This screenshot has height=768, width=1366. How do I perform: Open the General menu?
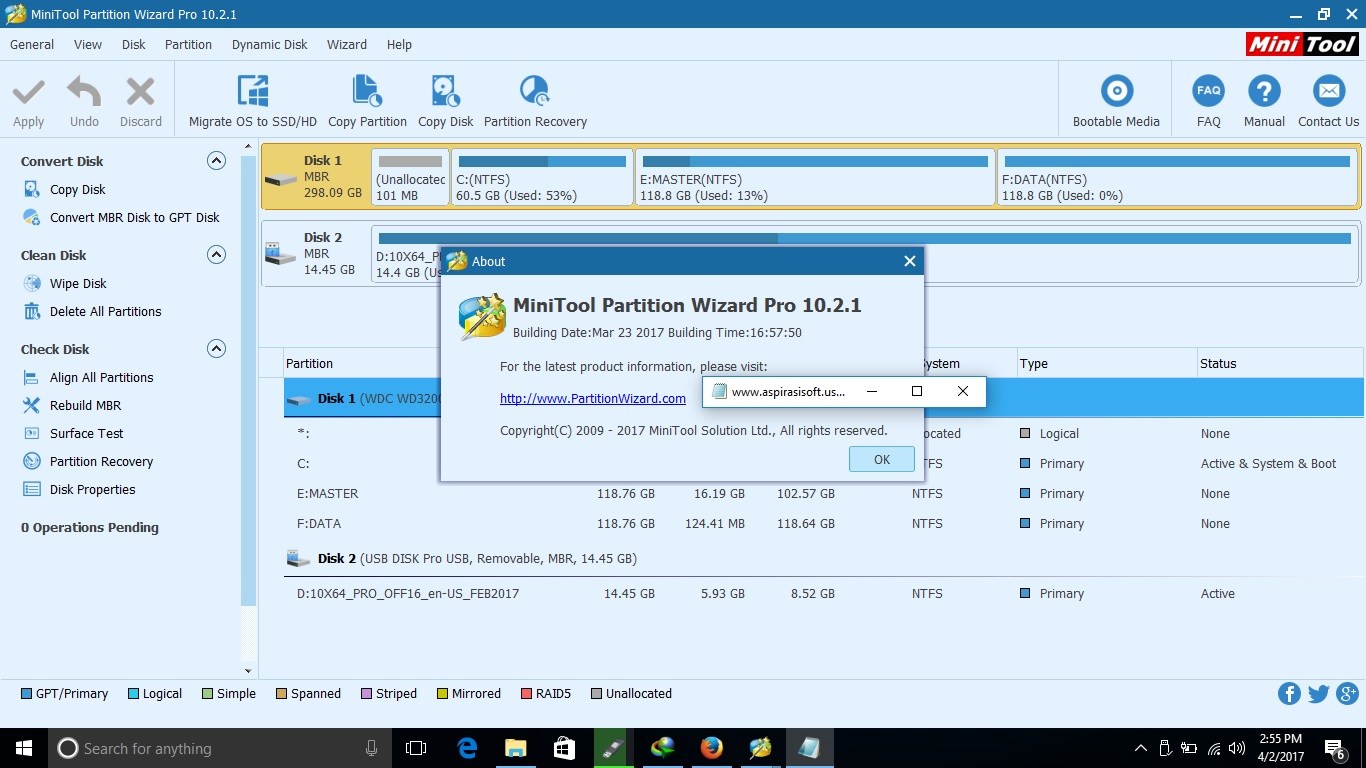pyautogui.click(x=32, y=44)
